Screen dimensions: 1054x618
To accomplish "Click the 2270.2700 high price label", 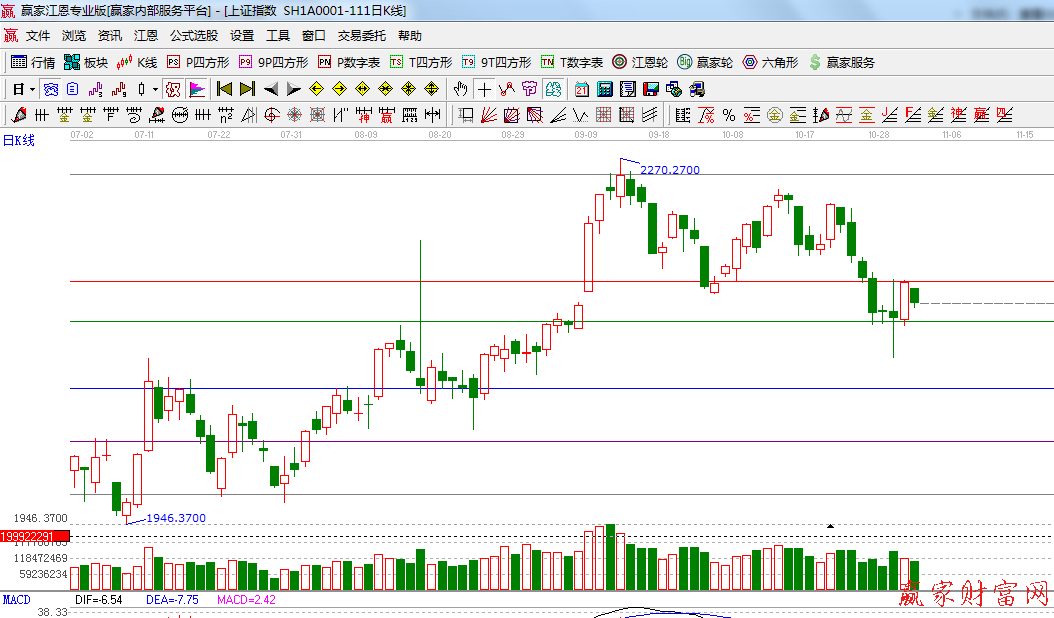I will [x=669, y=170].
